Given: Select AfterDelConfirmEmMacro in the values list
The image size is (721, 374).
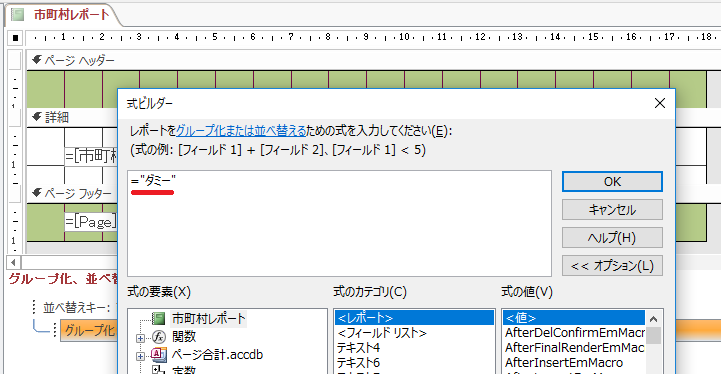Looking at the screenshot, I should (574, 333).
